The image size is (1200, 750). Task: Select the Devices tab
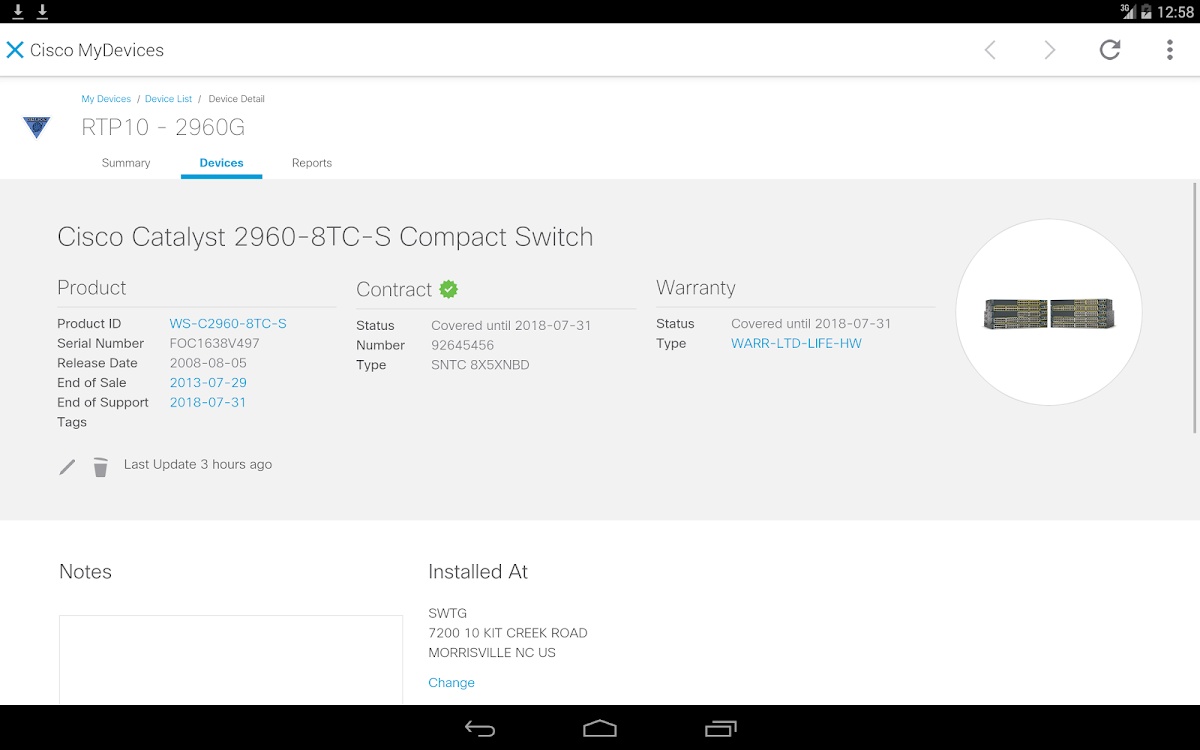coord(221,163)
